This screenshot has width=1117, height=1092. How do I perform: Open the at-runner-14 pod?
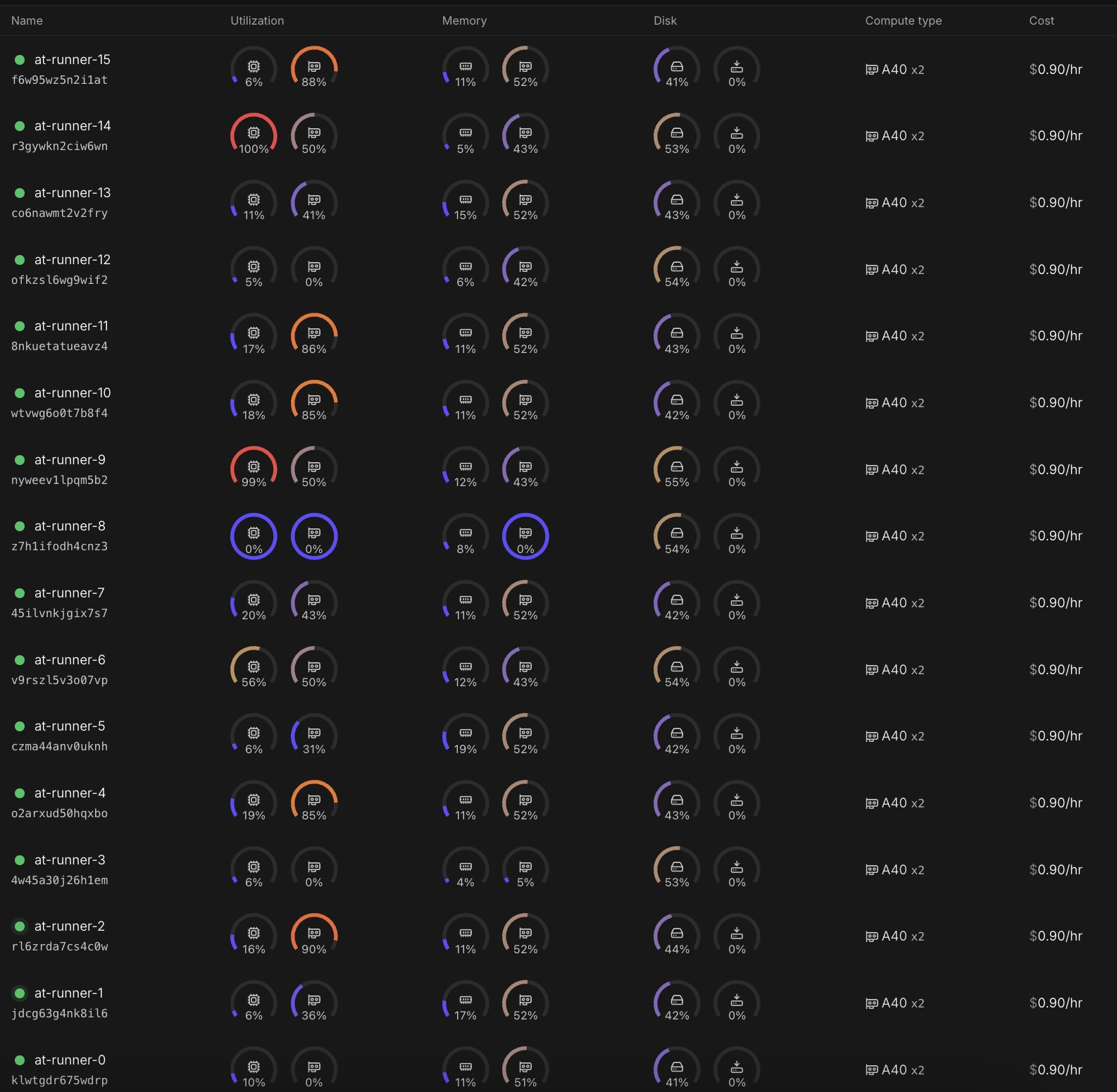click(73, 126)
